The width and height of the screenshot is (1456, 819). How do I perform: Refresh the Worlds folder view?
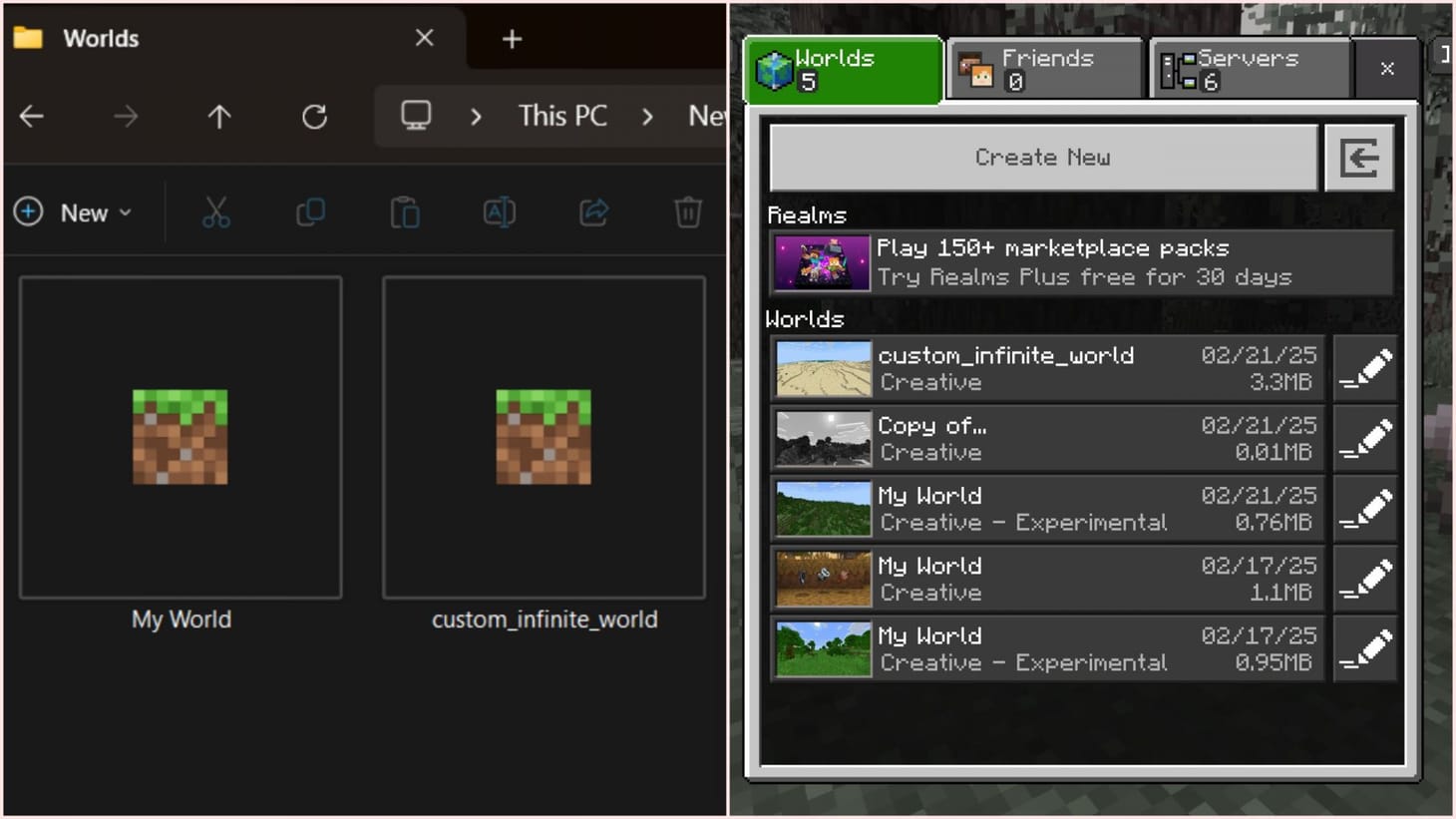[x=314, y=116]
